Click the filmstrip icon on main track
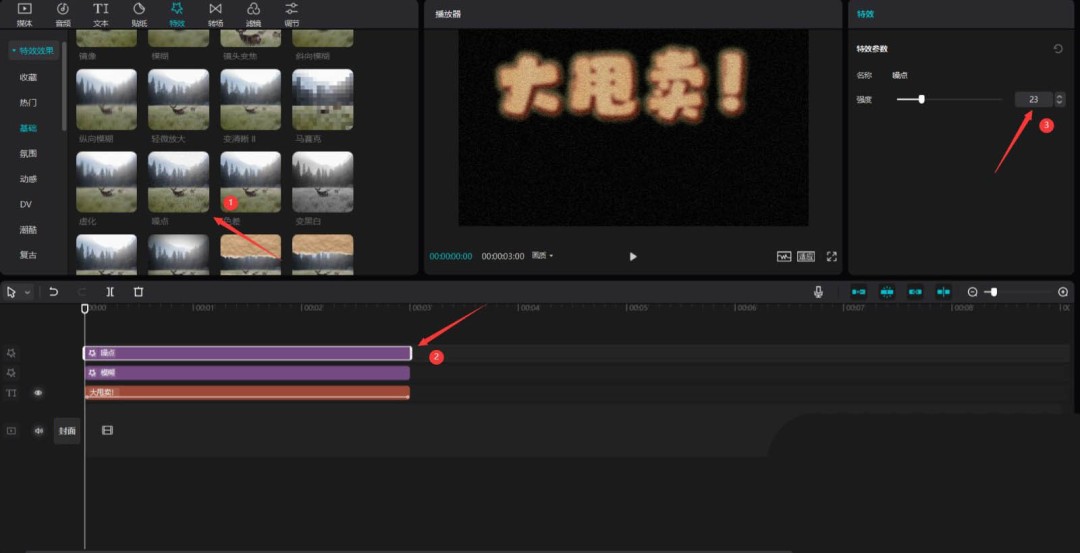 [x=107, y=430]
